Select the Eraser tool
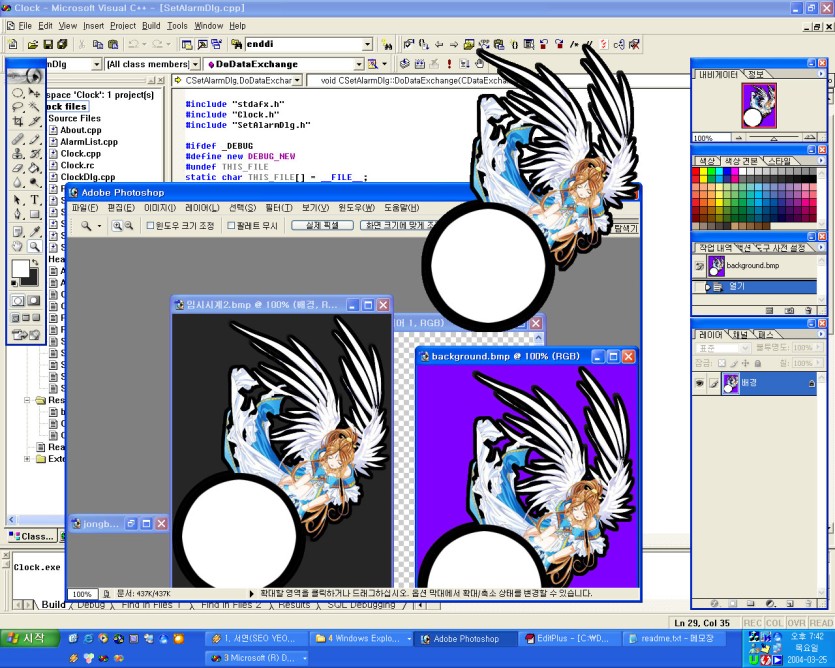835x668 pixels. (x=18, y=168)
